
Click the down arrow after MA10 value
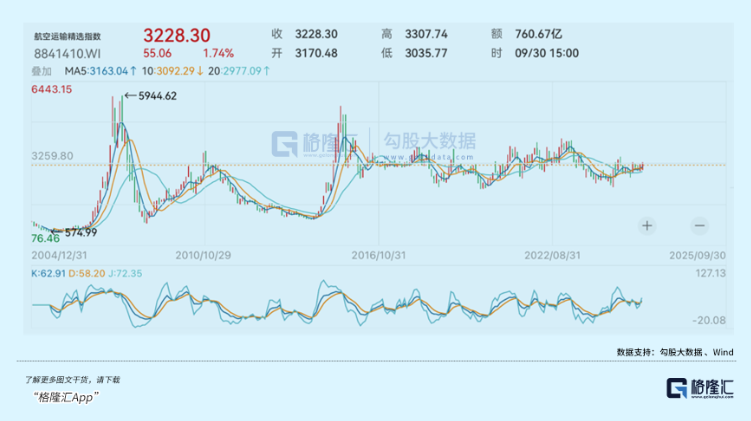(200, 71)
